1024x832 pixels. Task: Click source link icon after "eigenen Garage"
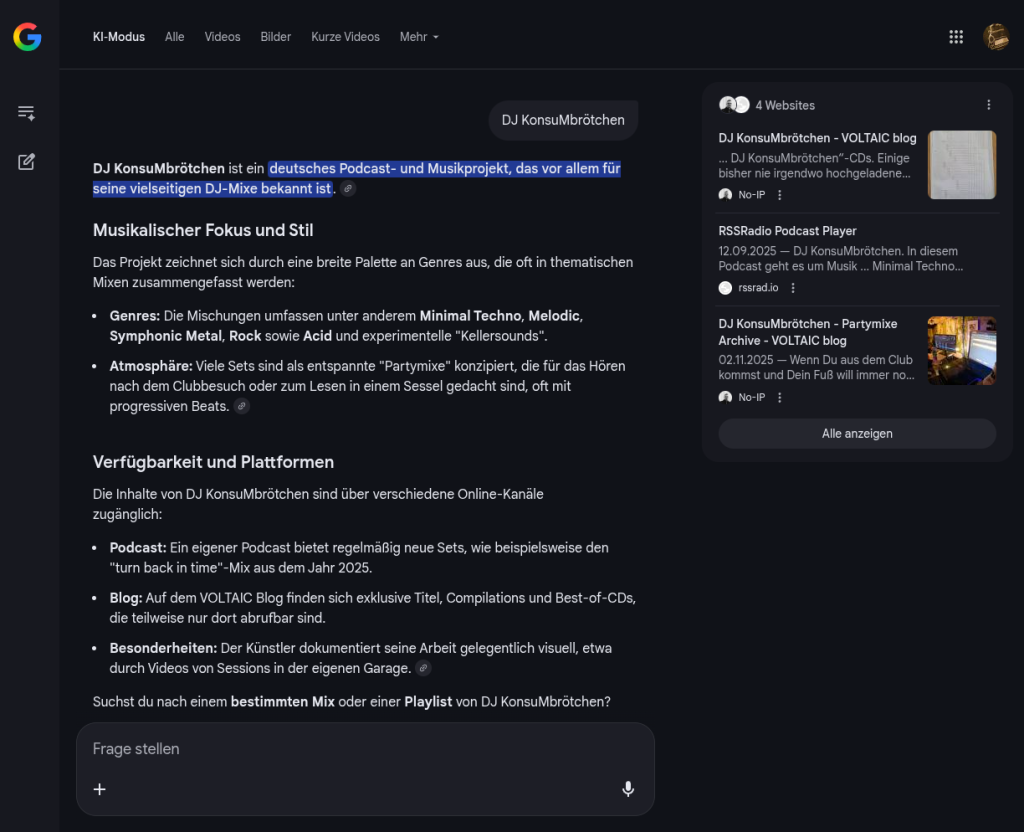tap(423, 668)
